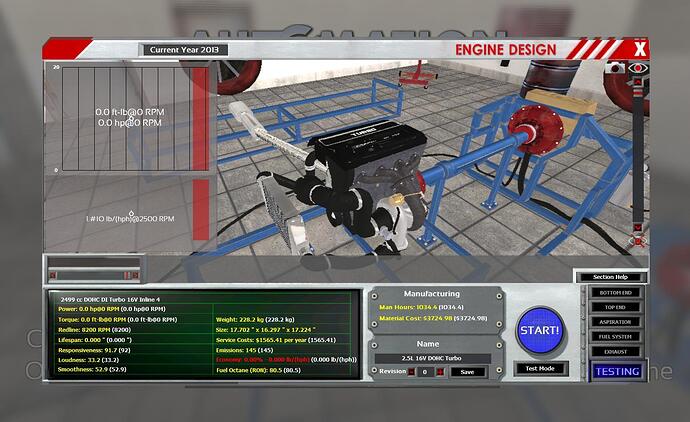Image resolution: width=690 pixels, height=422 pixels.
Task: Click the Test Mode button
Action: 541,369
